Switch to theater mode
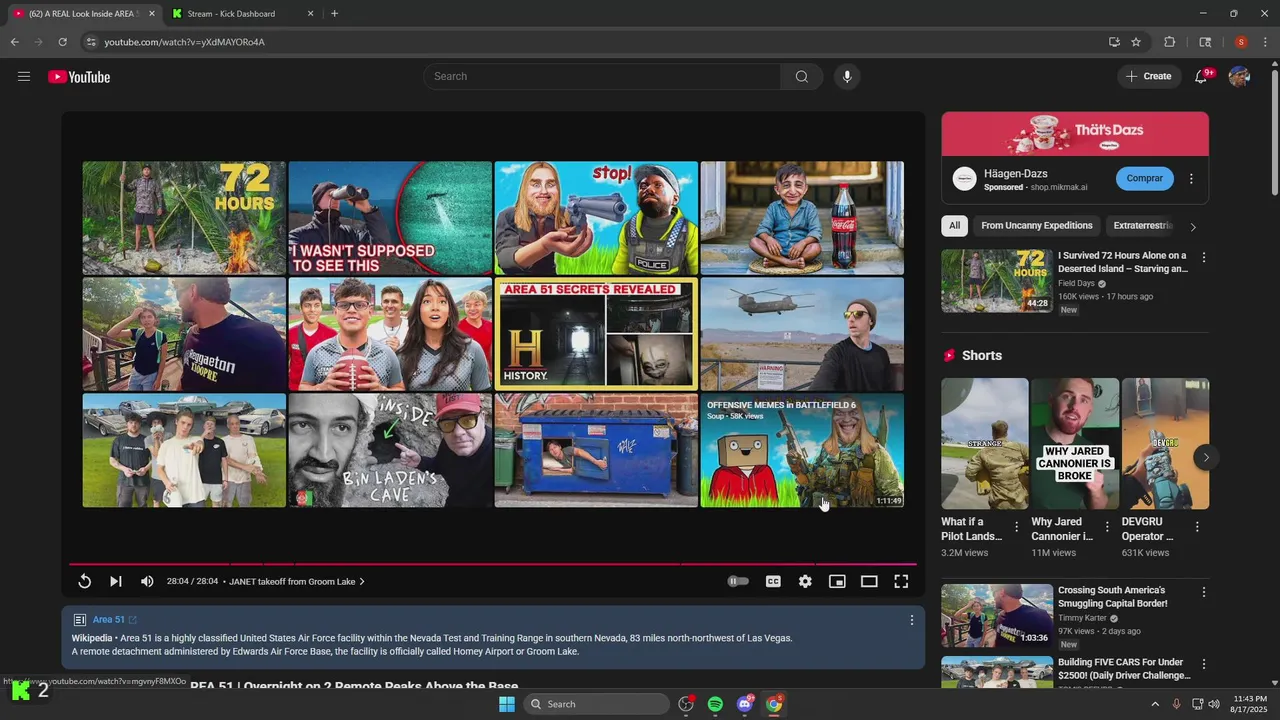The width and height of the screenshot is (1280, 720). (869, 581)
